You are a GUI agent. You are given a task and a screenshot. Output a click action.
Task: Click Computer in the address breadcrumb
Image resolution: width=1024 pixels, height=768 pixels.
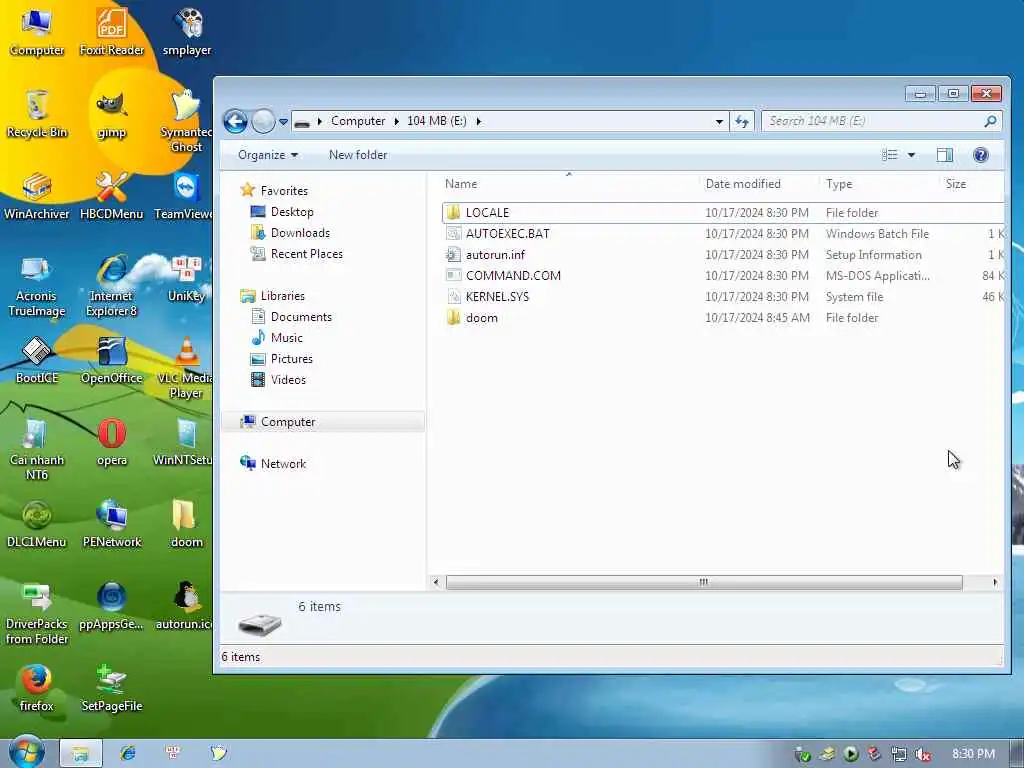pos(358,121)
